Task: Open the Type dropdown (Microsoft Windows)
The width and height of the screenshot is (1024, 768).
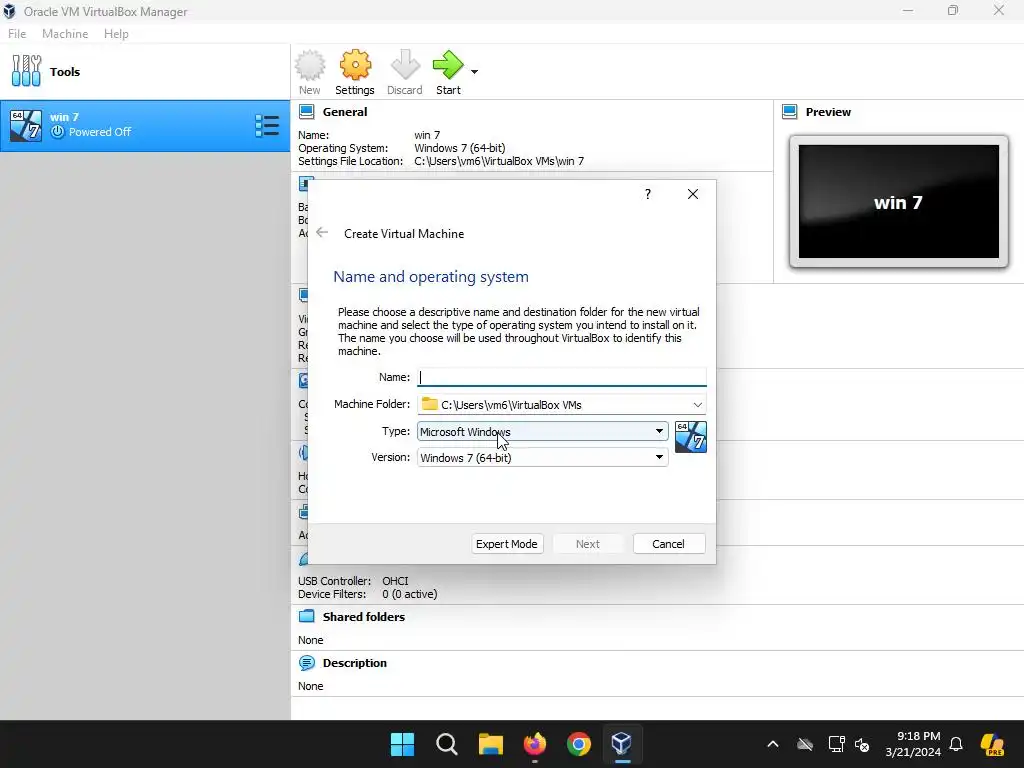Action: 542,431
